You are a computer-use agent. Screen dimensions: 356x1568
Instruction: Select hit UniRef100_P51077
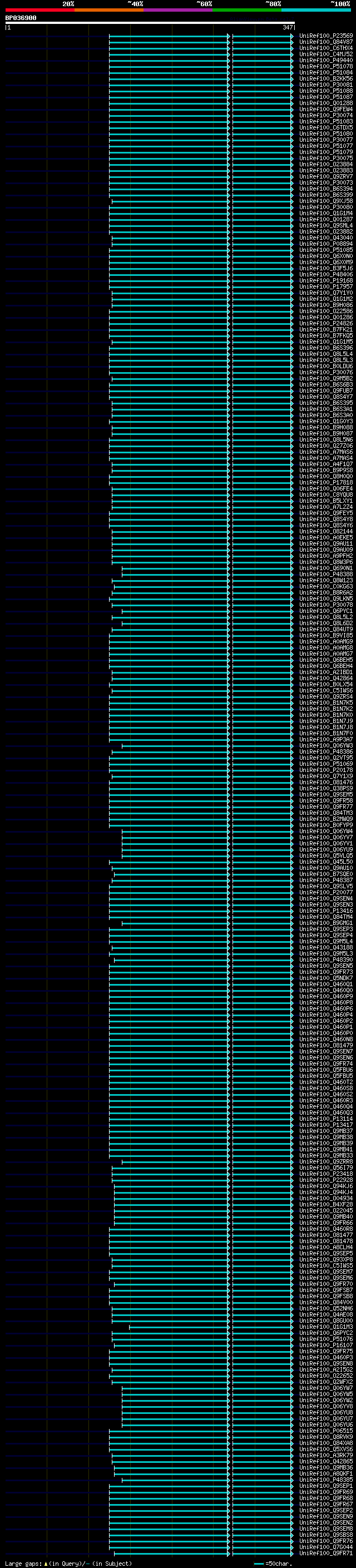pos(326,146)
